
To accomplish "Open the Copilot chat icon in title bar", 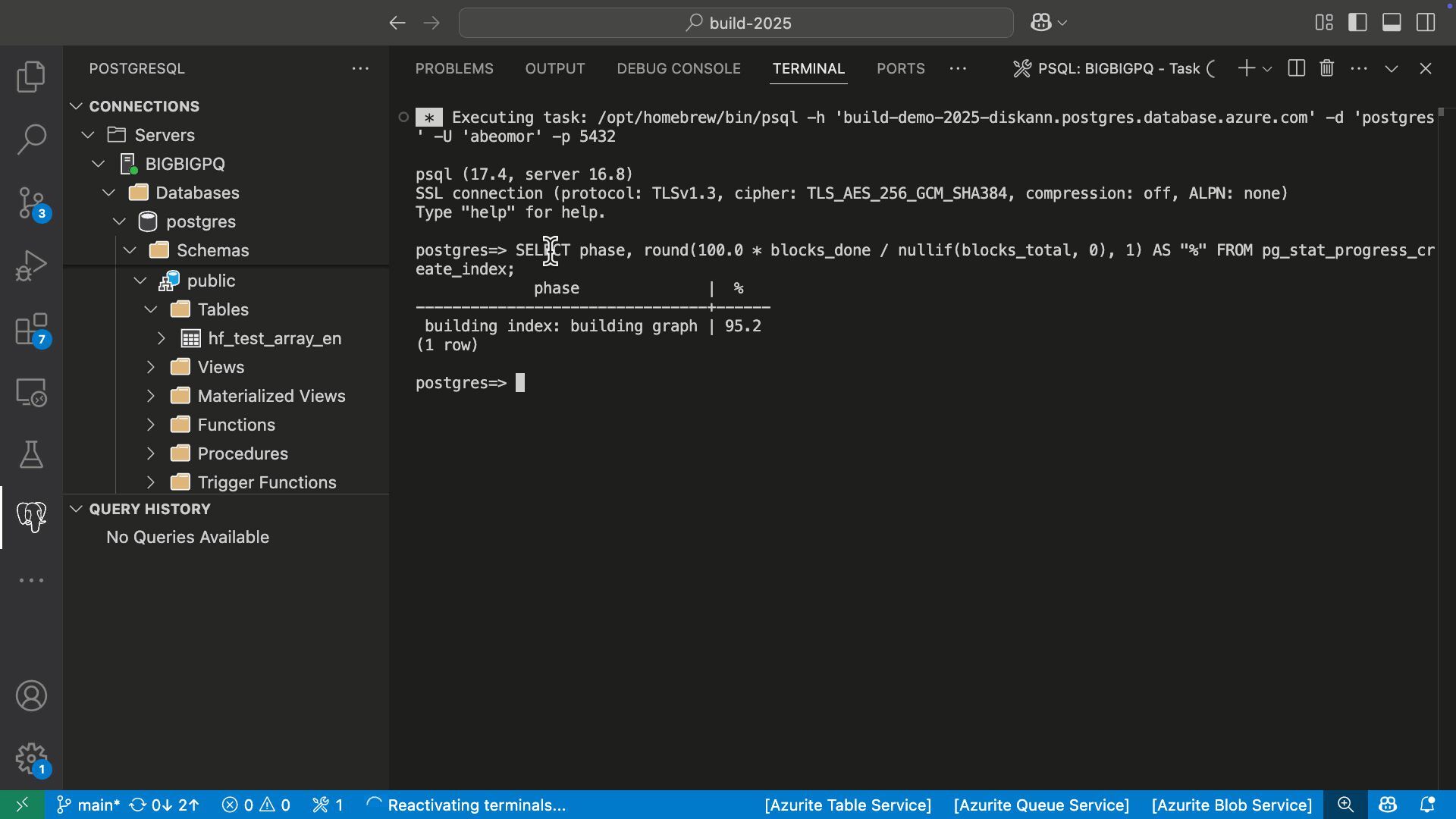I will coord(1040,23).
